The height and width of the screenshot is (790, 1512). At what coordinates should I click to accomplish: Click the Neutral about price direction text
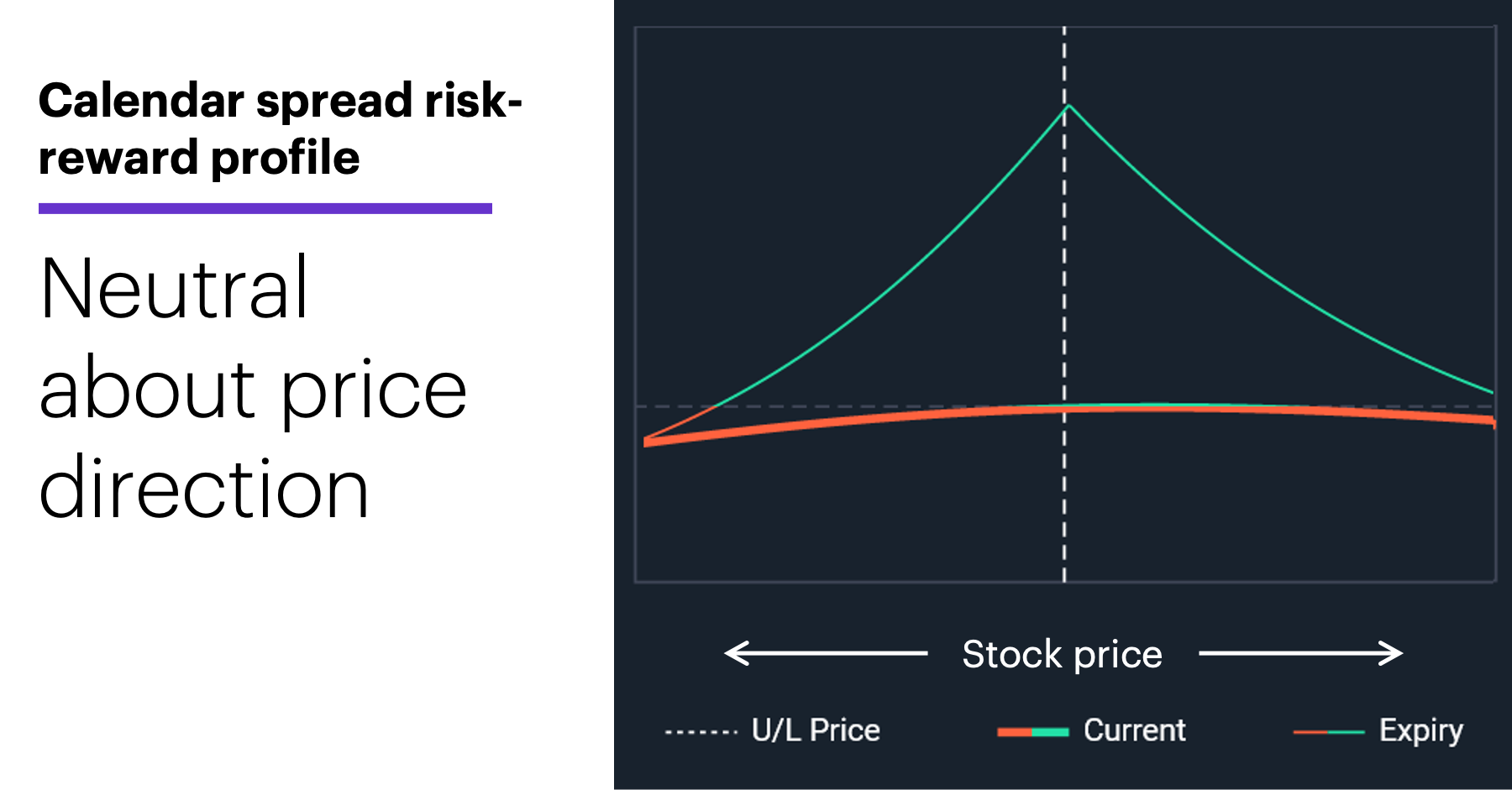tap(253, 388)
